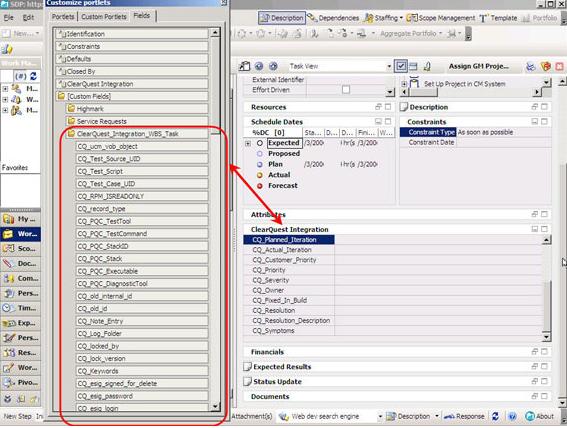The image size is (567, 428).
Task: Collapse ClearQuest_Integration_WBS_Task folder
Action: pyautogui.click(x=137, y=134)
